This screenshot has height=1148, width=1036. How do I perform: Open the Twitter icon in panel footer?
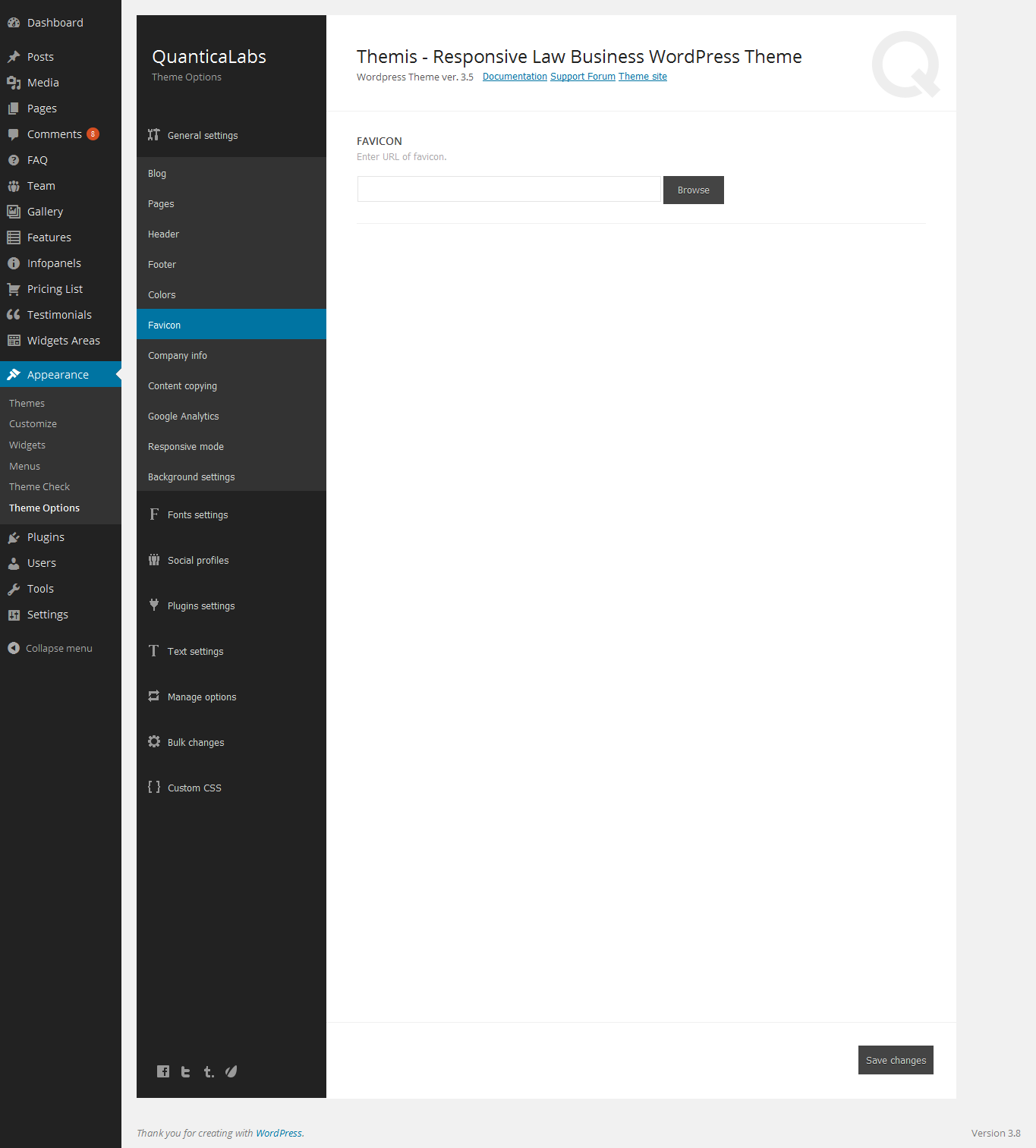point(186,1071)
